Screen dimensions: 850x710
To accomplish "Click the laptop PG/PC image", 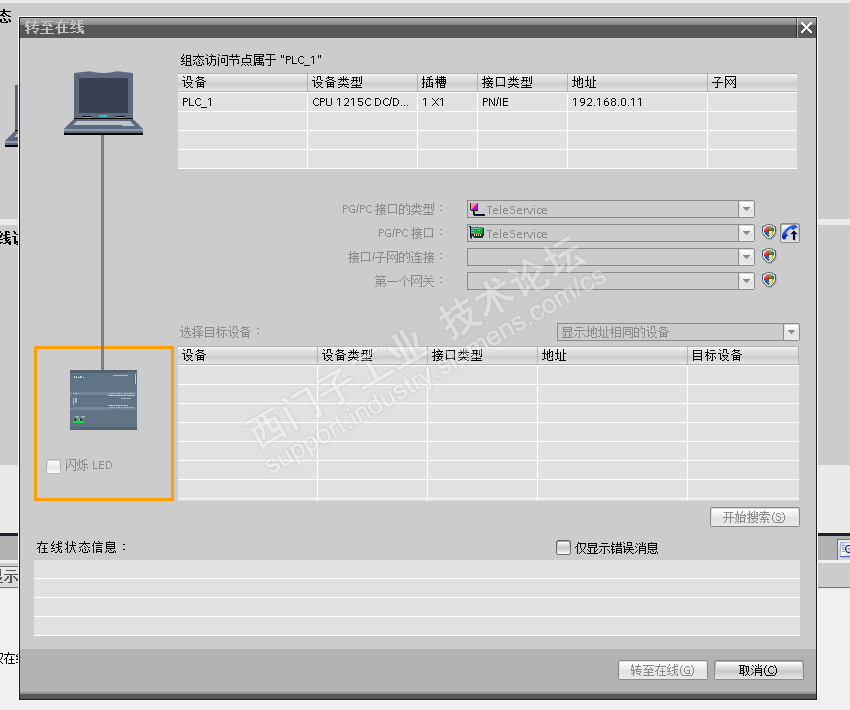I will point(103,103).
